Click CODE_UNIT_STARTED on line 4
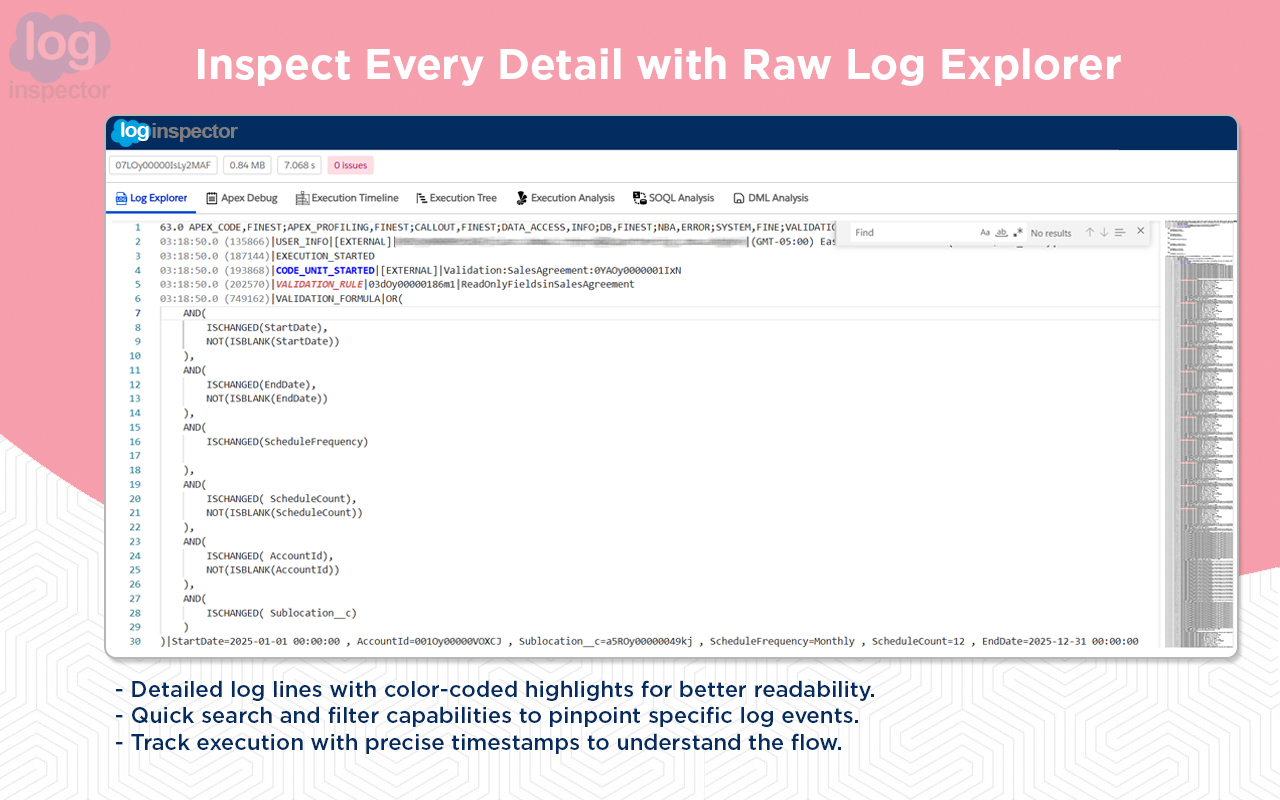The image size is (1280, 800). click(x=325, y=270)
